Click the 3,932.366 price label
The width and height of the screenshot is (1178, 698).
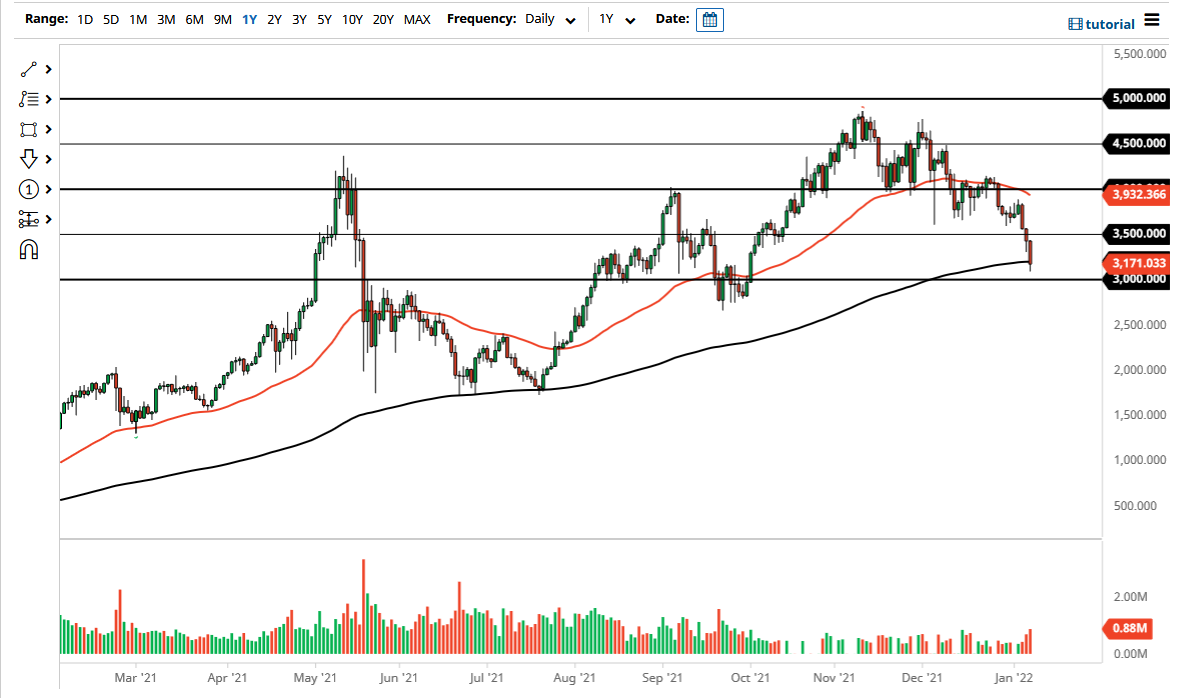tap(1138, 195)
